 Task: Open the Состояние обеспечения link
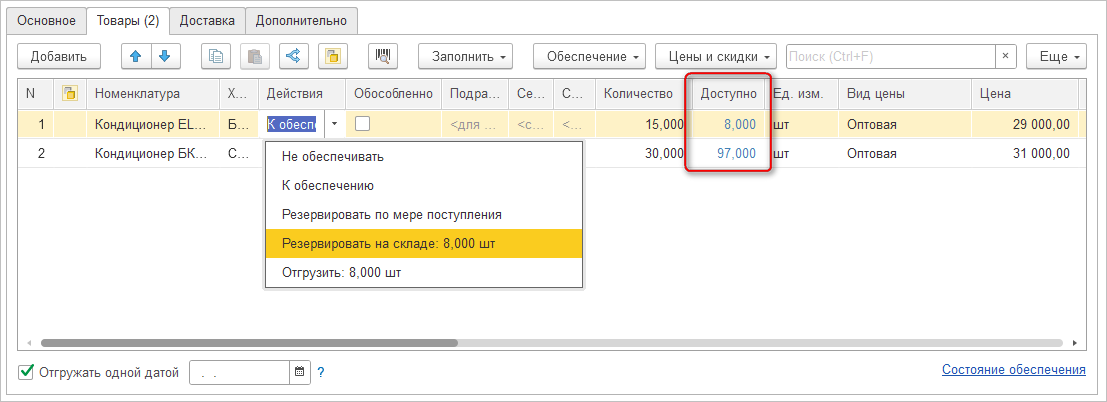pyautogui.click(x=1013, y=370)
